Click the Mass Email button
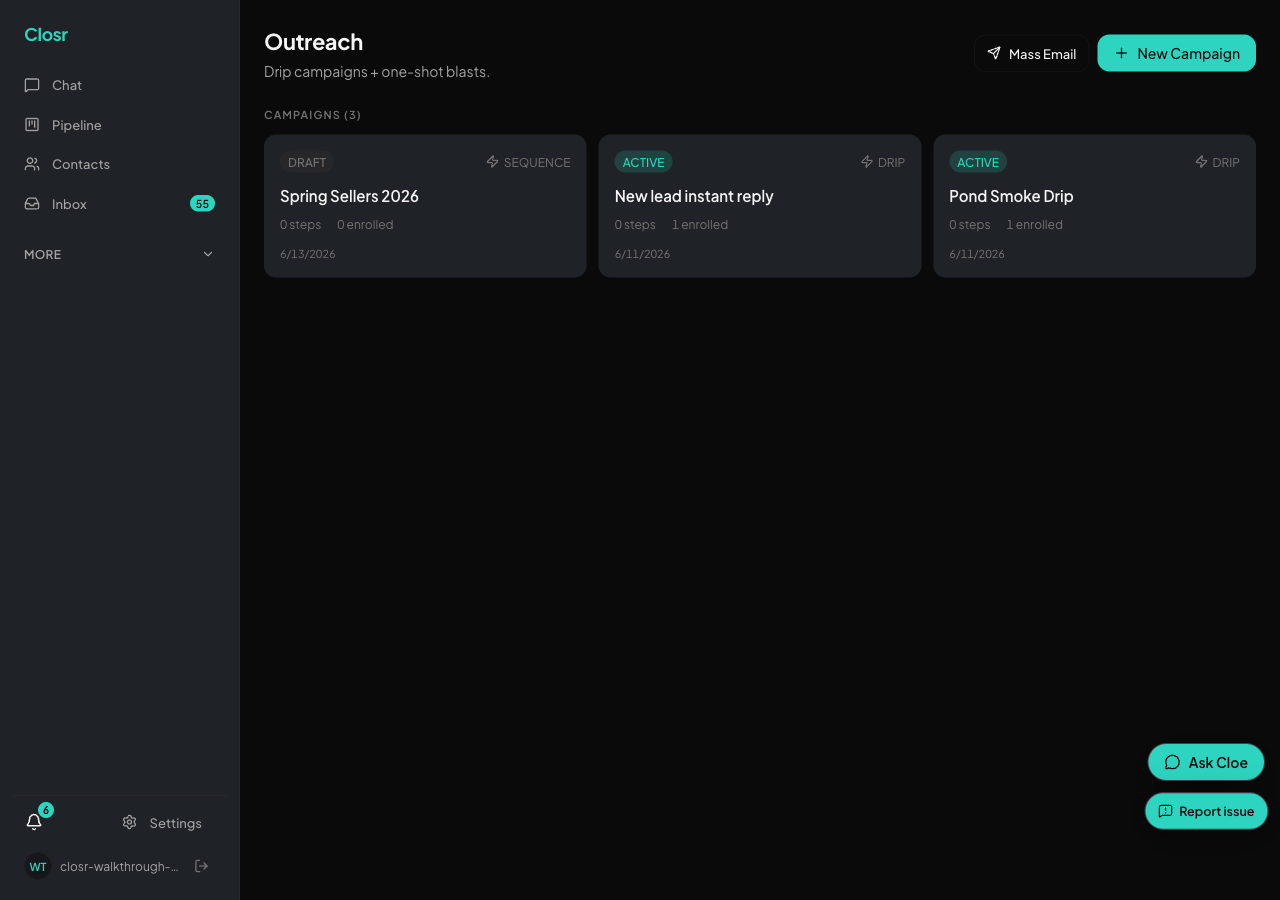Viewport: 1280px width, 900px height. 1031,53
